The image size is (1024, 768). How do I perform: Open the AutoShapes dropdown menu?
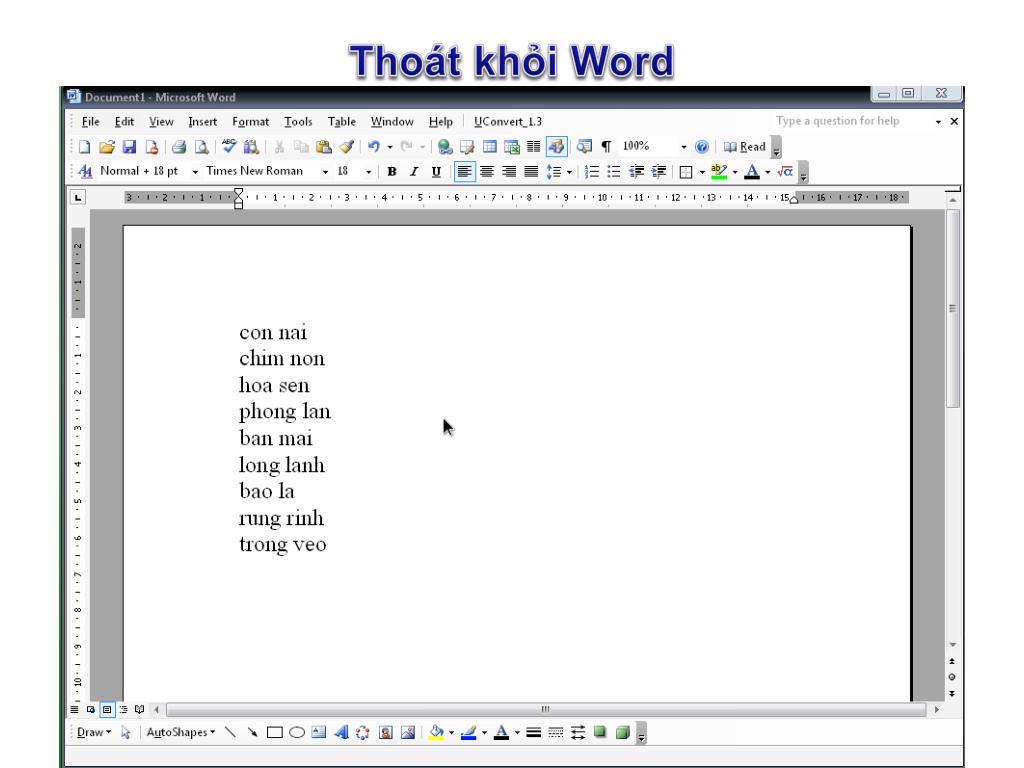click(181, 733)
